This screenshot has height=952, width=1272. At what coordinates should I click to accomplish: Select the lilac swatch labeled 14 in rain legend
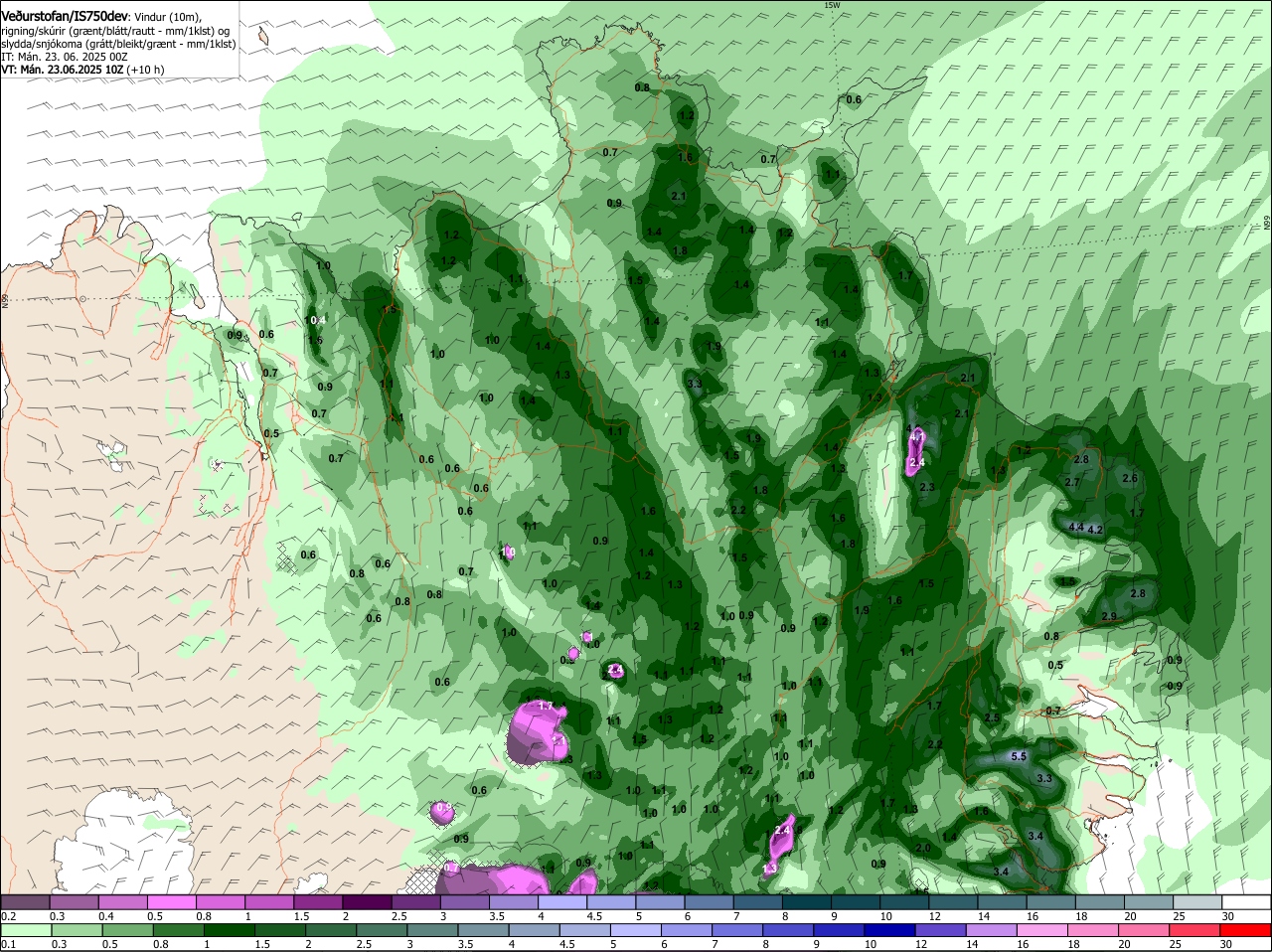991,930
